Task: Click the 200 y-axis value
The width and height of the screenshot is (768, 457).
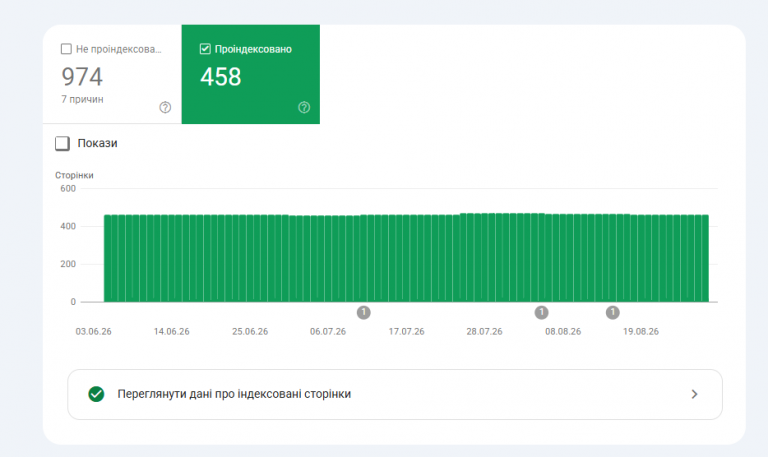Action: click(68, 264)
